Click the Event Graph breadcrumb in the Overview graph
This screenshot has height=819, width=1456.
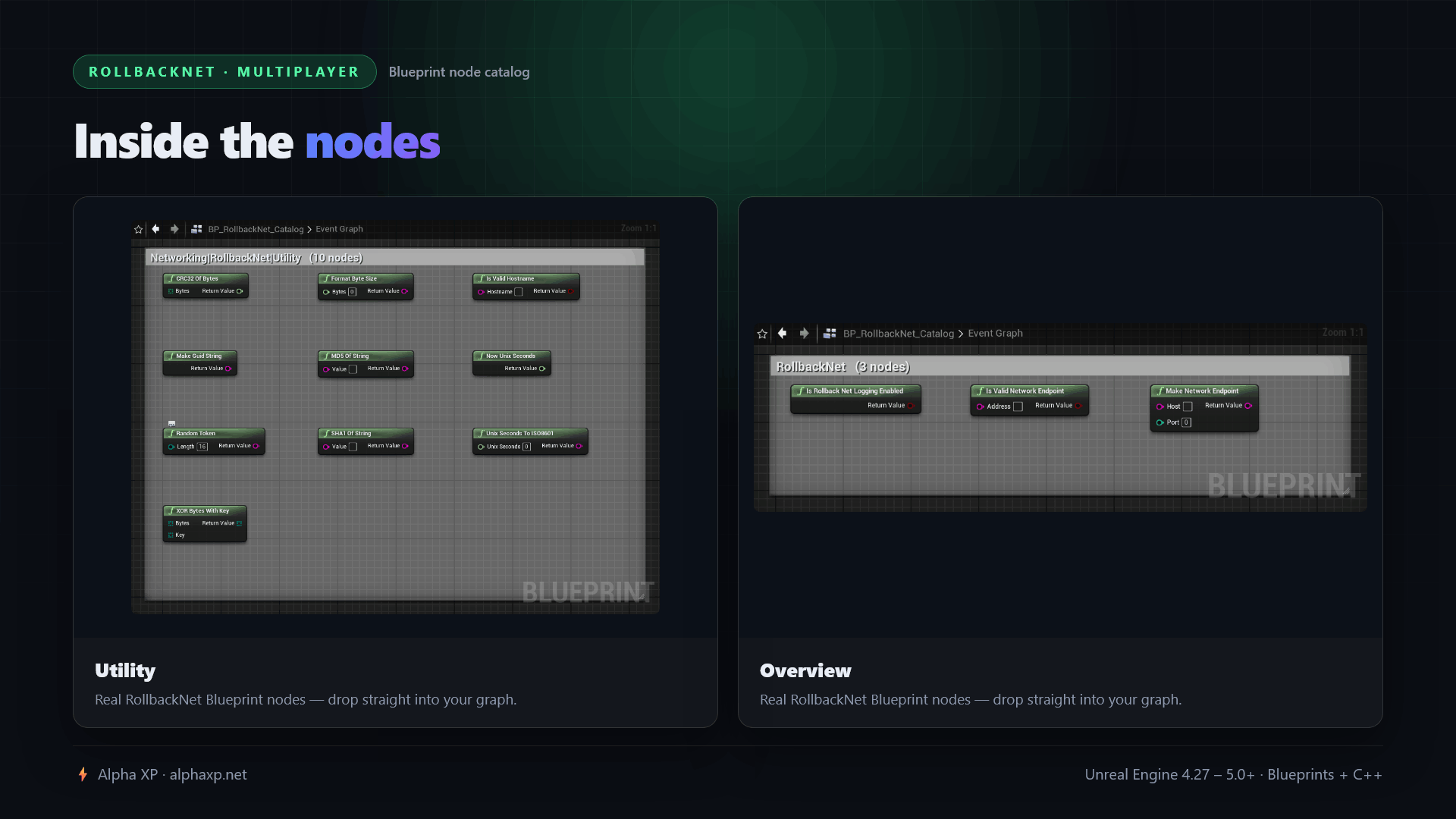point(995,334)
